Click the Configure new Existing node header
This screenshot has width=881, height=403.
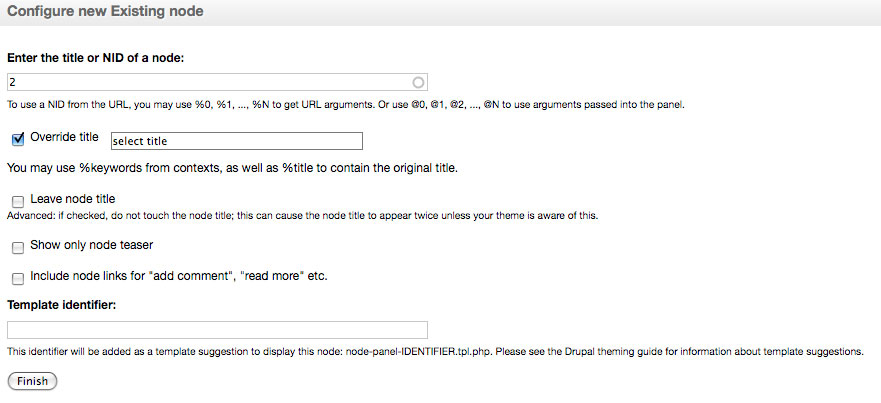tap(105, 11)
